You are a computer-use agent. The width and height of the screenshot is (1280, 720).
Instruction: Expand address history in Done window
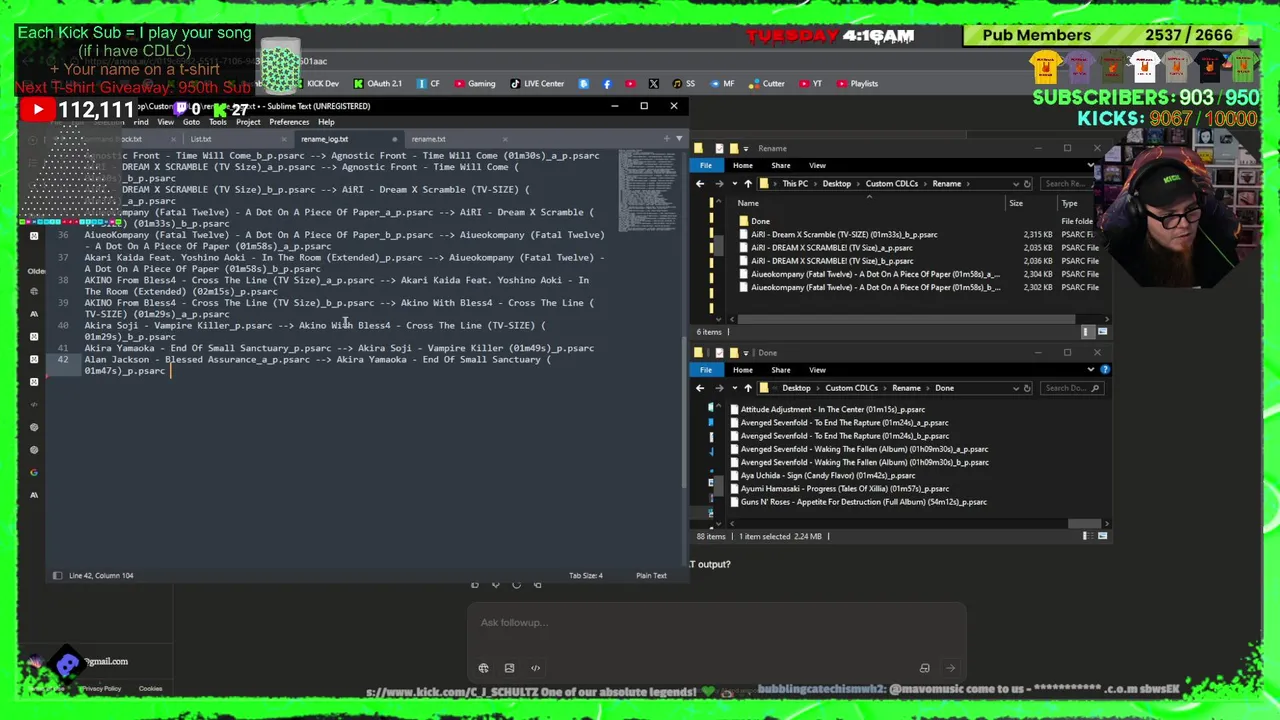point(1015,388)
